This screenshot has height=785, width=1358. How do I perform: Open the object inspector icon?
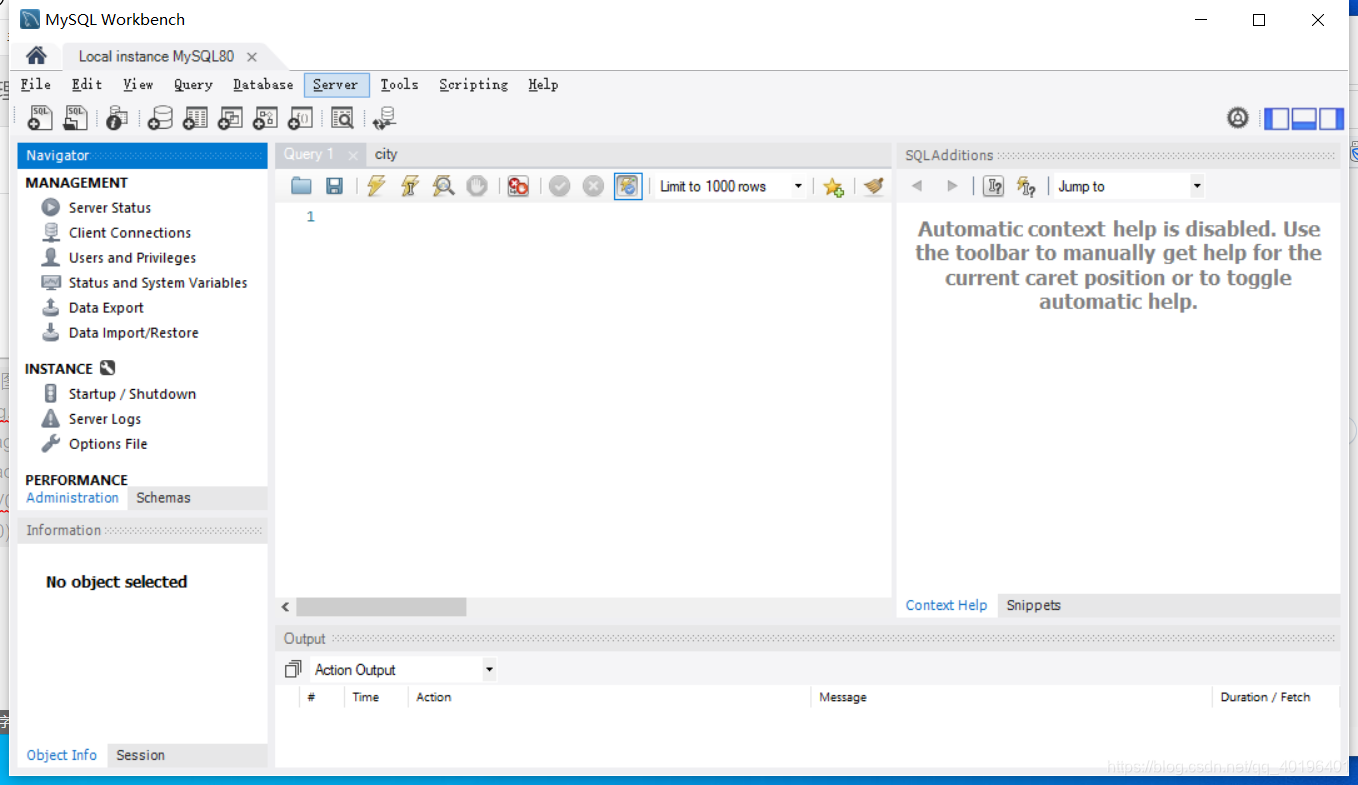pos(117,118)
